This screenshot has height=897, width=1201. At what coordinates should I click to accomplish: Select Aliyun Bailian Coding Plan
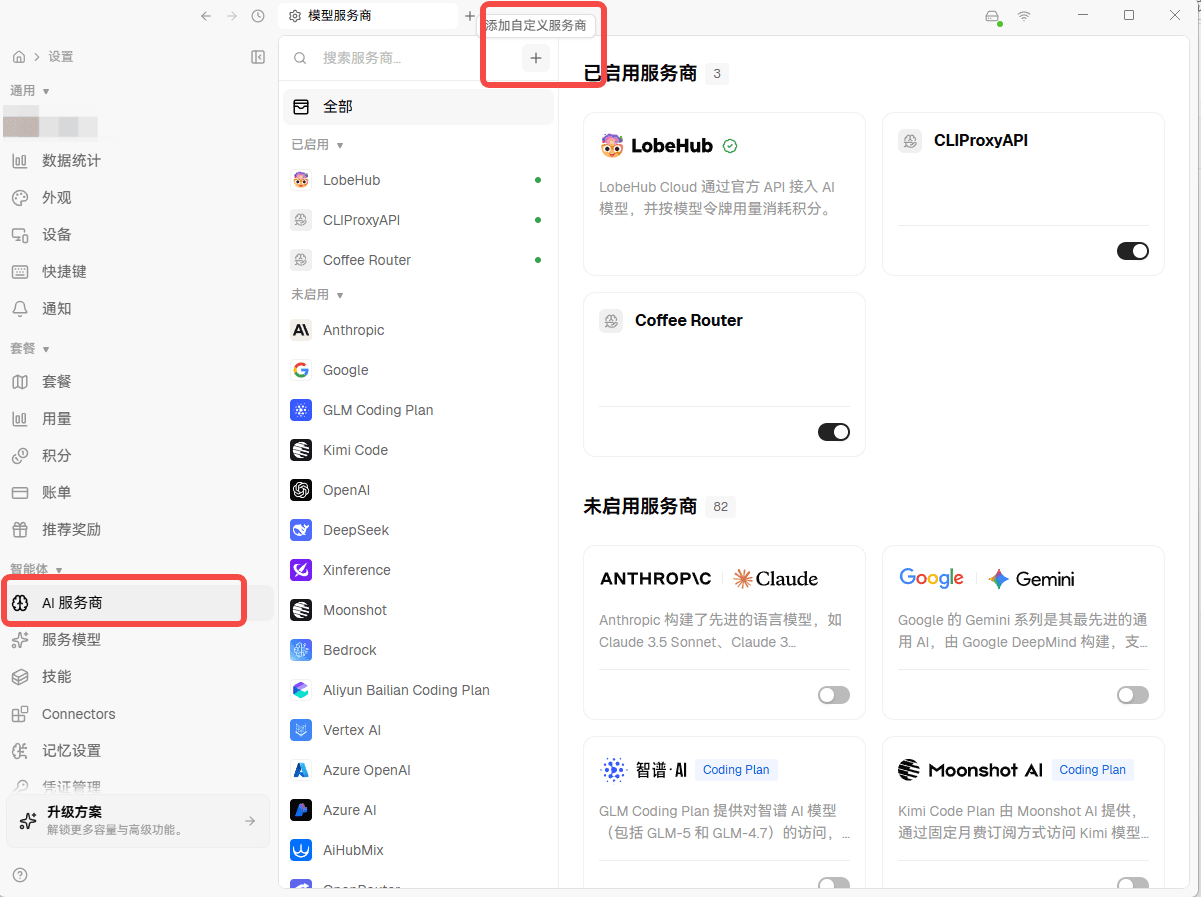coord(418,690)
